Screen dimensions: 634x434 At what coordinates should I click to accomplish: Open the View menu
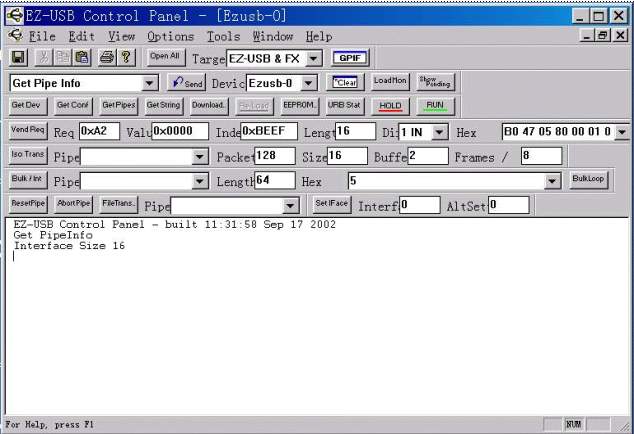(x=121, y=36)
